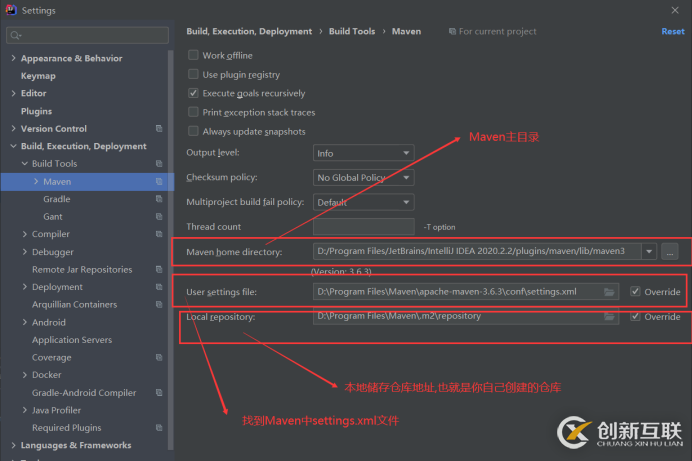Viewport: 692px width, 461px height.
Task: Click project-level icon beside Version Control
Action: point(159,128)
